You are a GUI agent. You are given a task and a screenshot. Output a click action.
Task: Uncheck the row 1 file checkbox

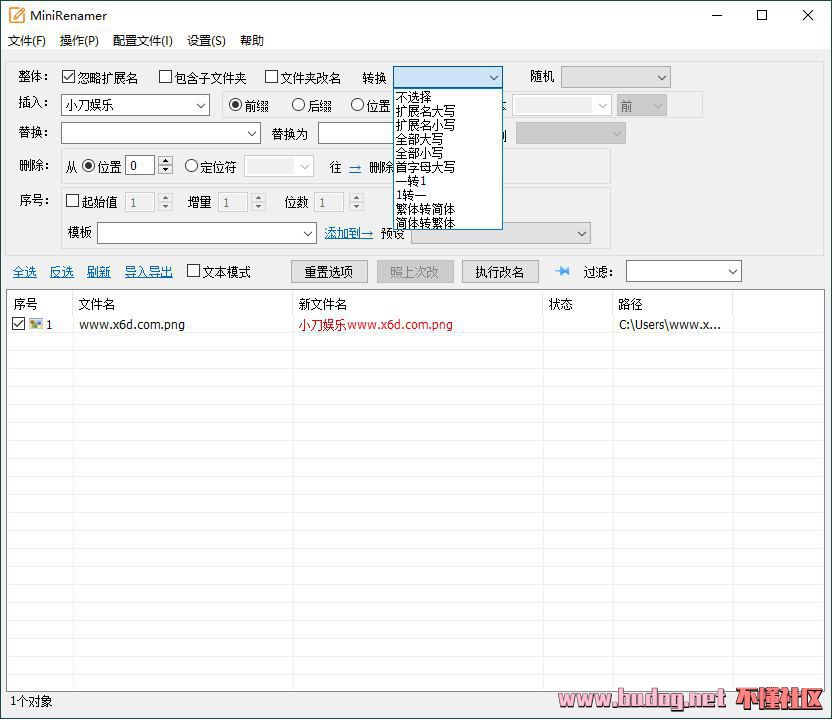[x=19, y=324]
